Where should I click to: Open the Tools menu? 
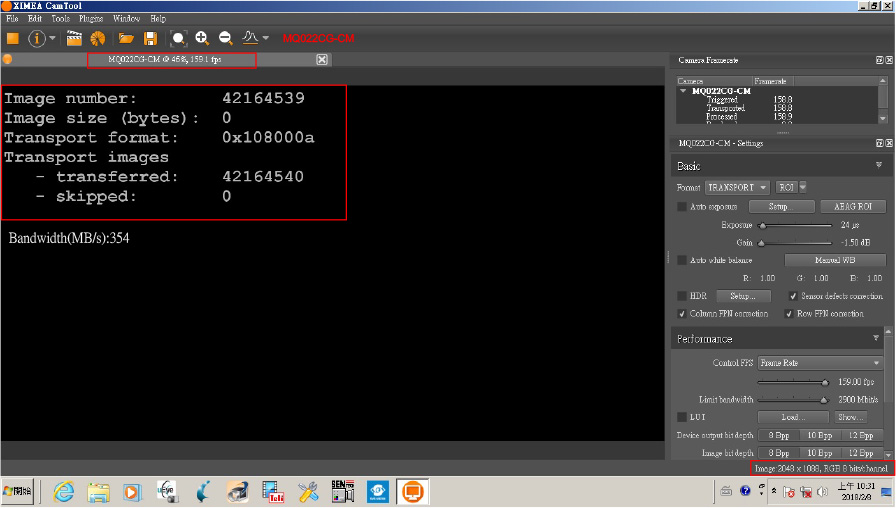tap(60, 19)
